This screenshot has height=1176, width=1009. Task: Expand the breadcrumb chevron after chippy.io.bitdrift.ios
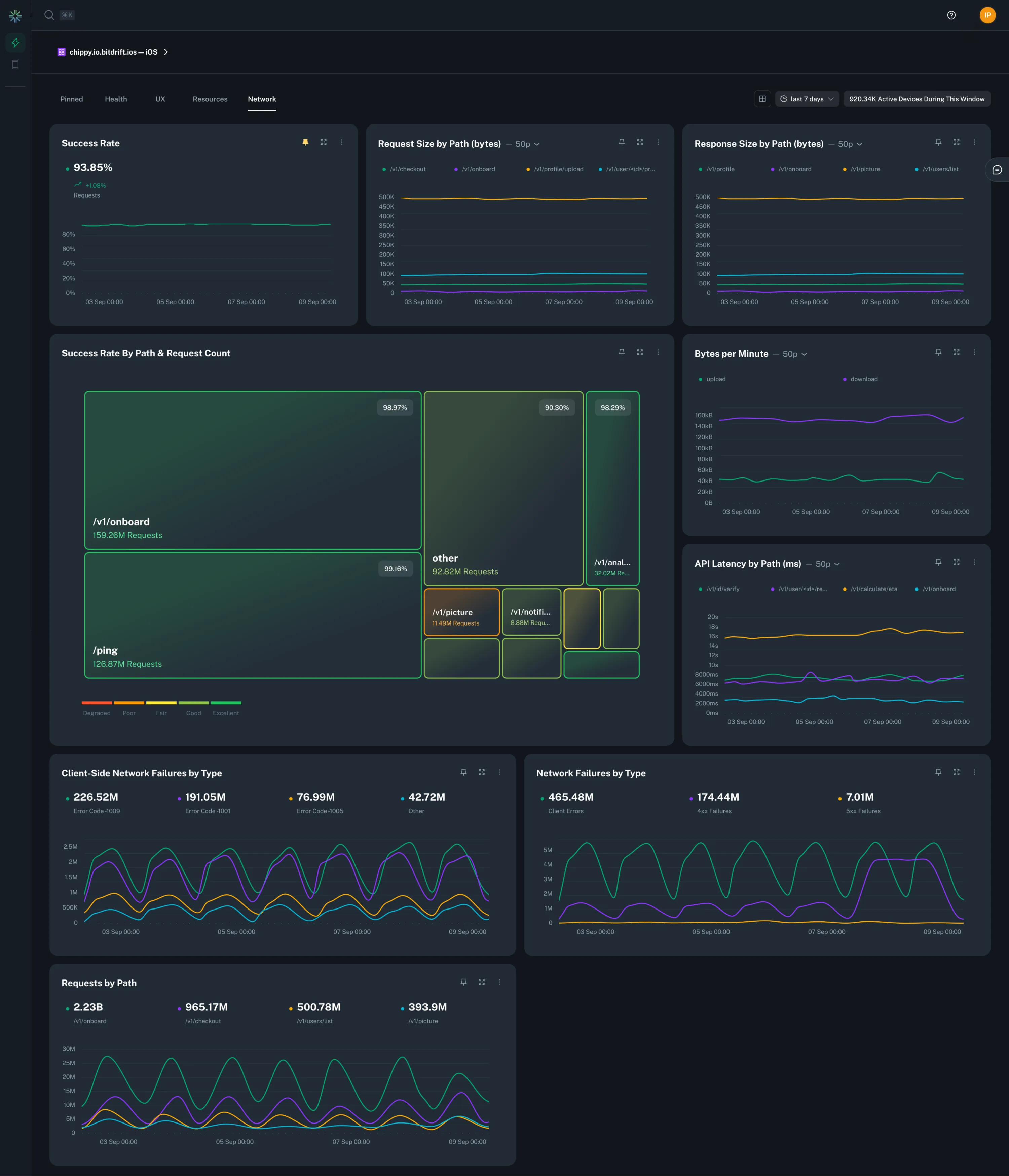166,51
